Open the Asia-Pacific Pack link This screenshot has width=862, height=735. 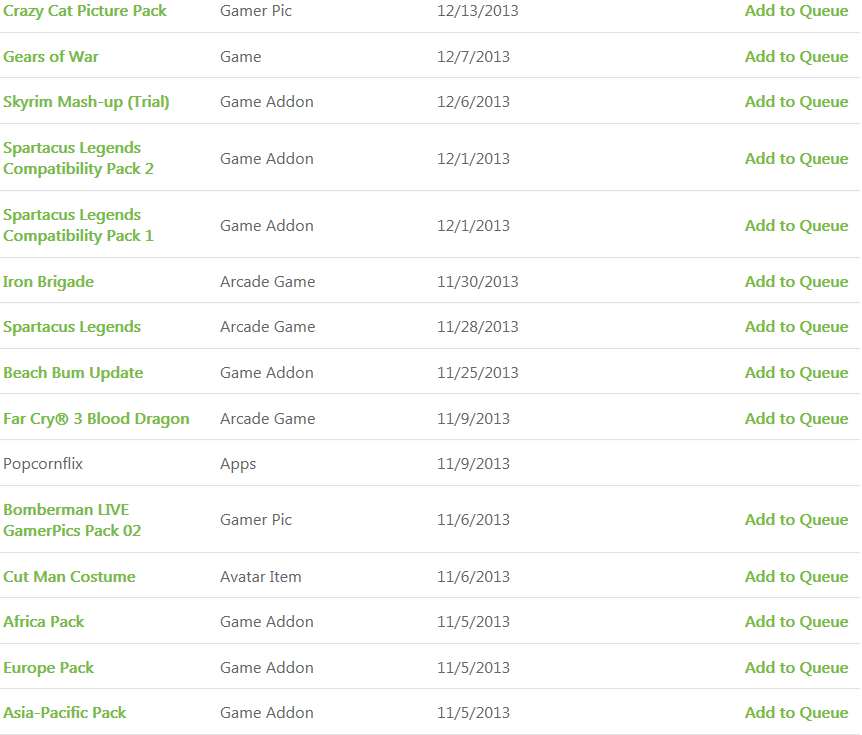(x=65, y=713)
